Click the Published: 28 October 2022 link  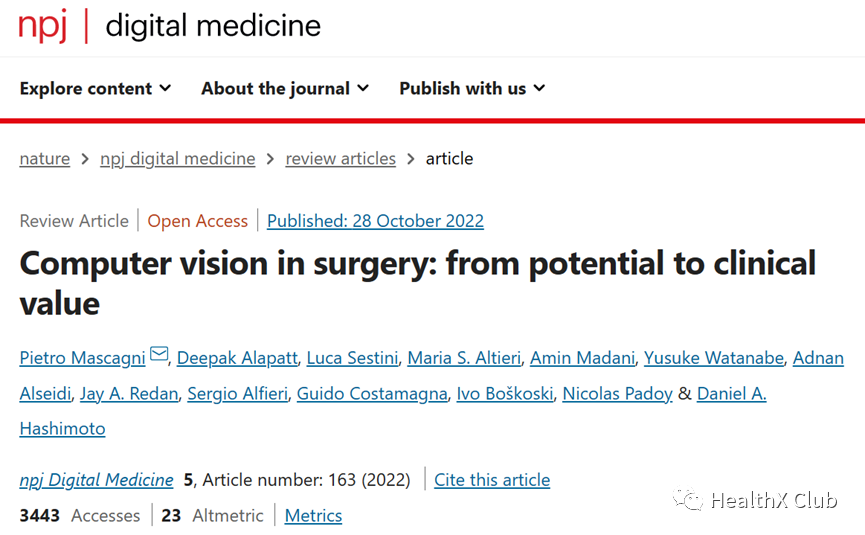click(375, 221)
